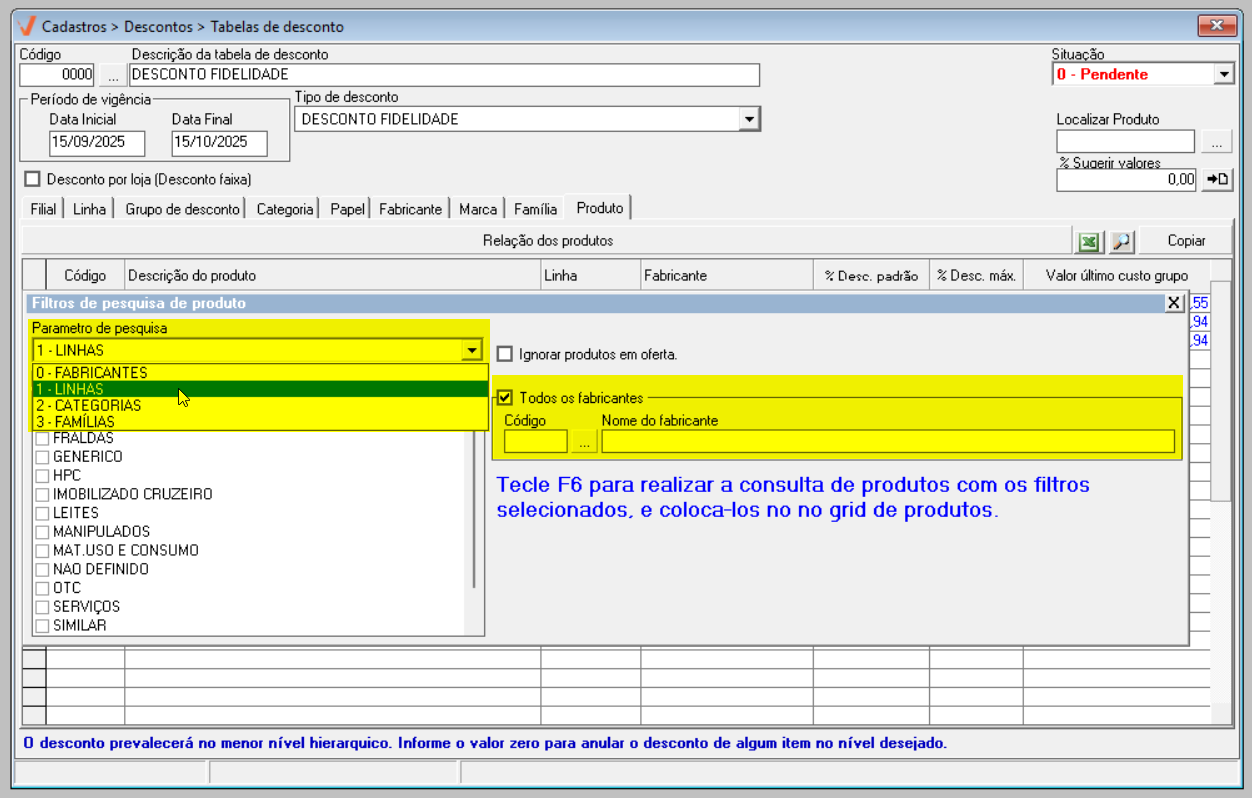Check Ignorar produtos em oferta

[x=505, y=354]
